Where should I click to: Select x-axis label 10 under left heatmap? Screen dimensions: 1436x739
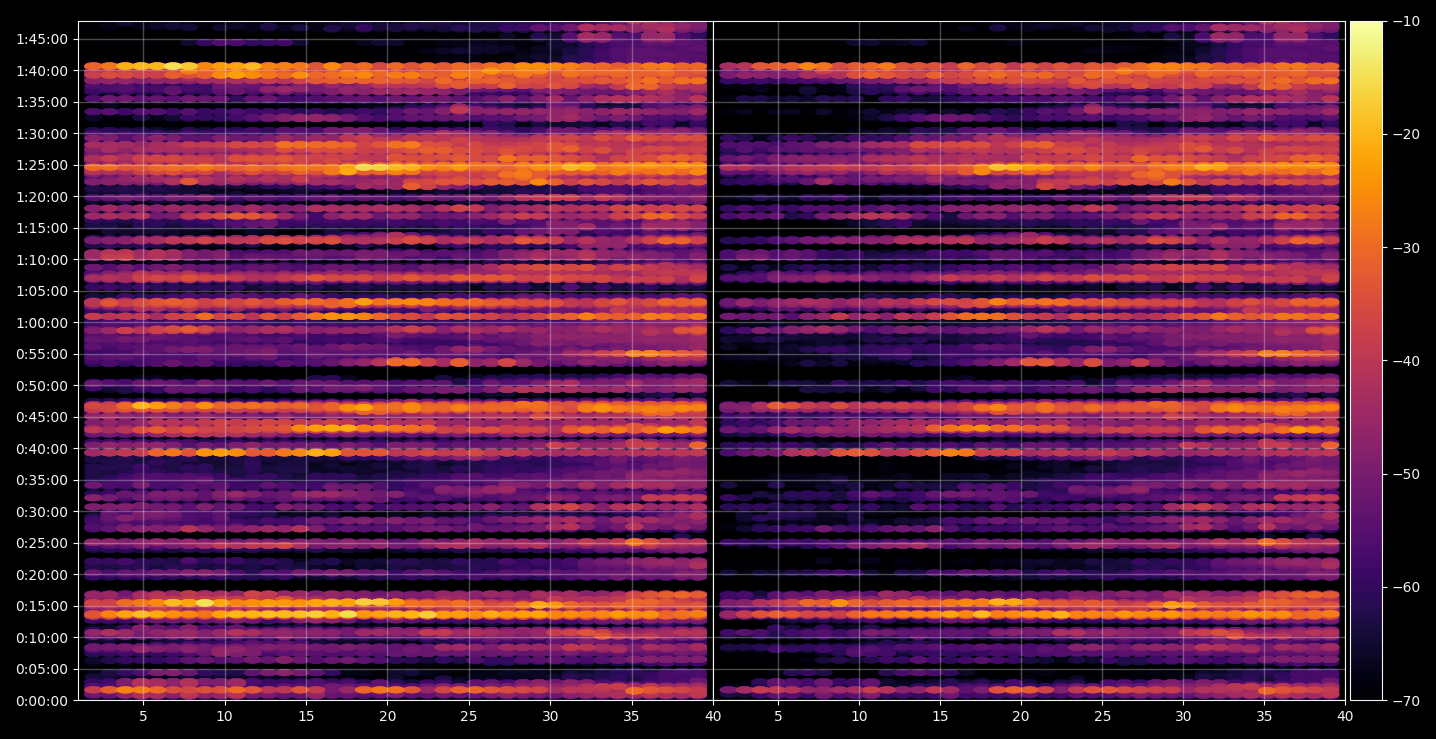[224, 717]
